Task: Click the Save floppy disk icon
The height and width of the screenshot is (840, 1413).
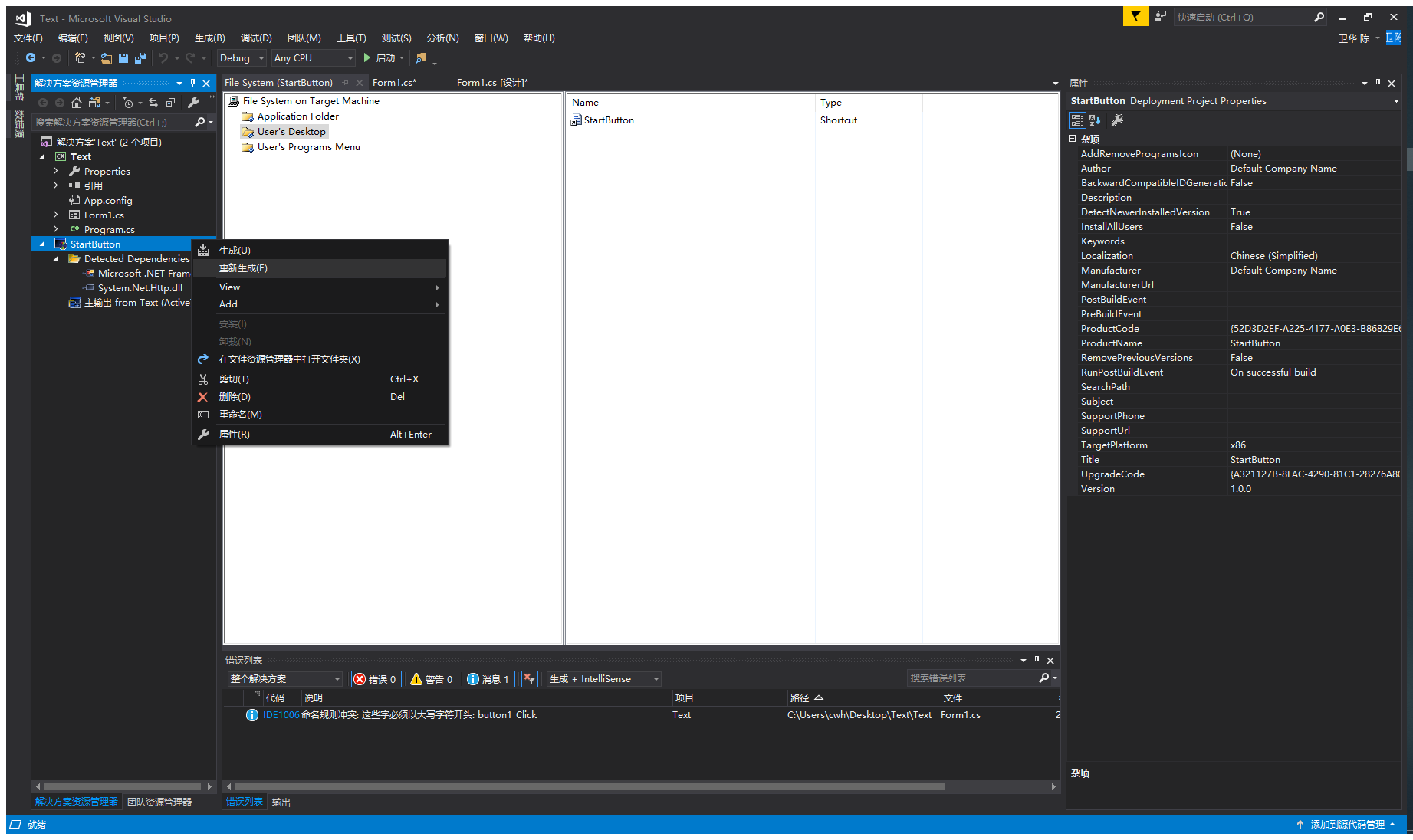Action: (x=123, y=58)
